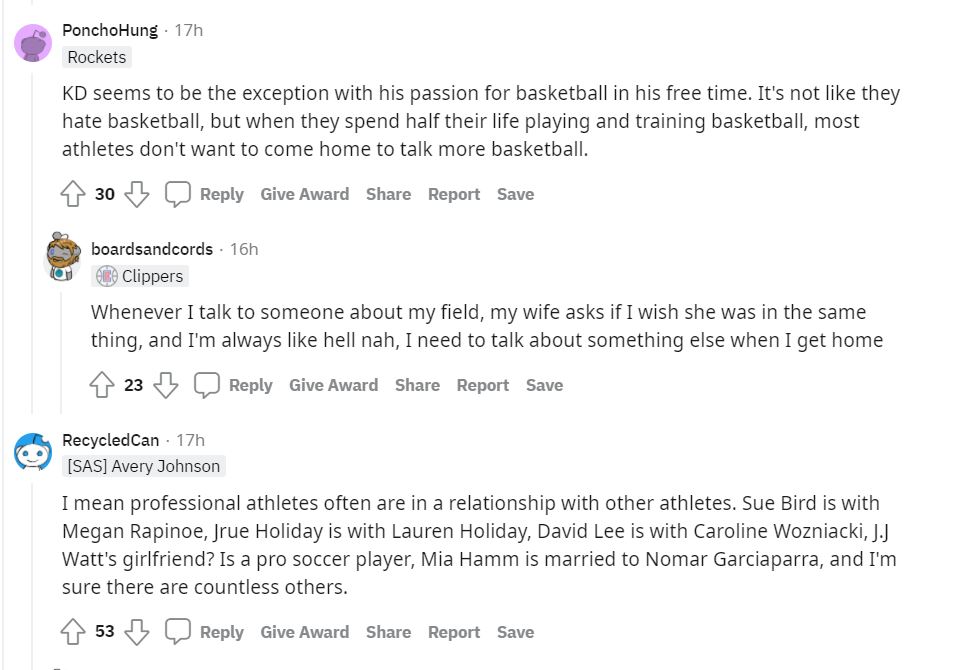Upvote RecycledCan's comment

point(73,632)
